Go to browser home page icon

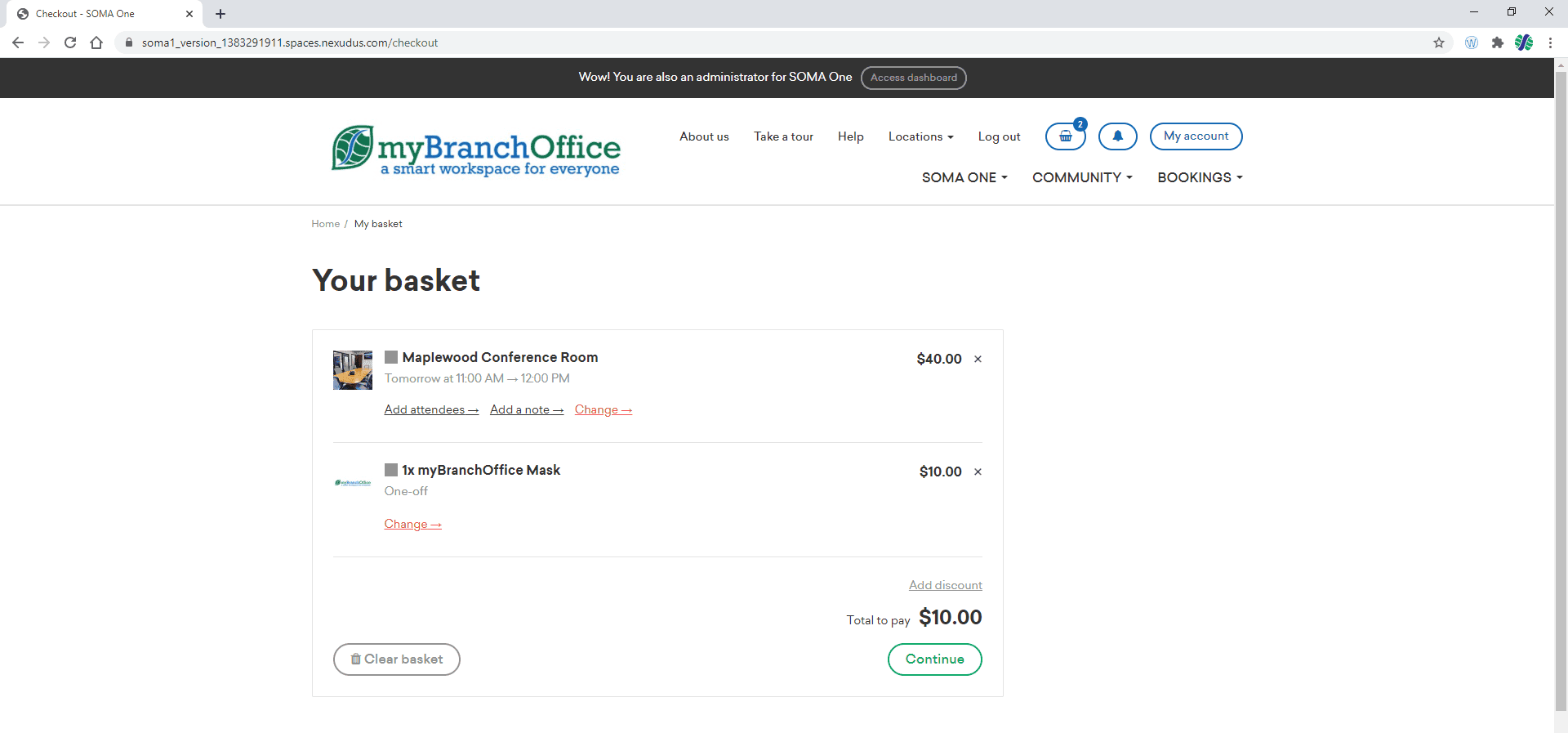tap(96, 42)
